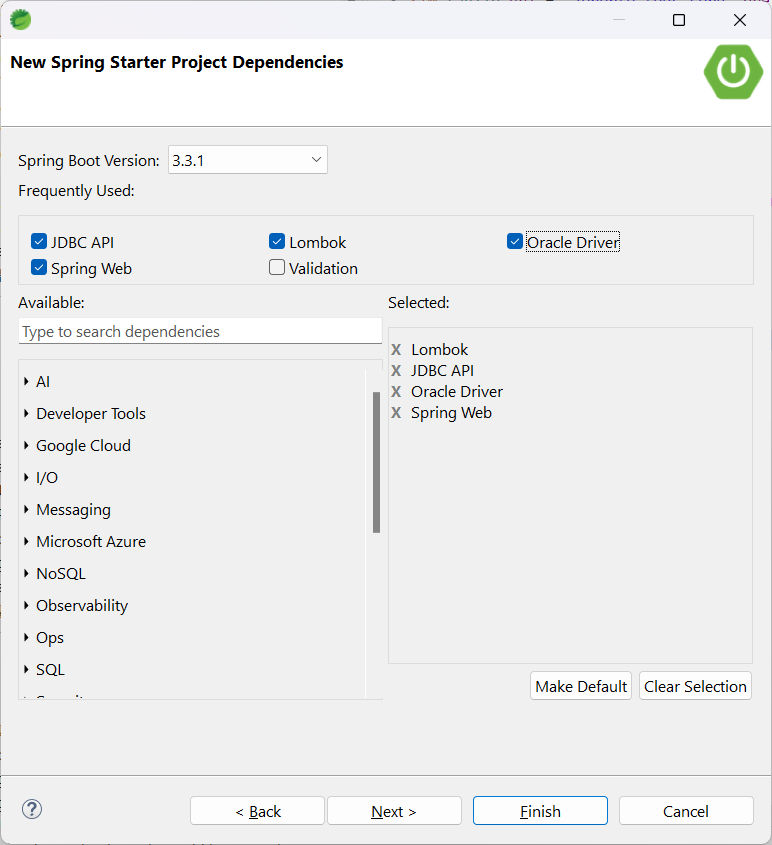
Task: Click the Make Default button
Action: click(x=581, y=686)
